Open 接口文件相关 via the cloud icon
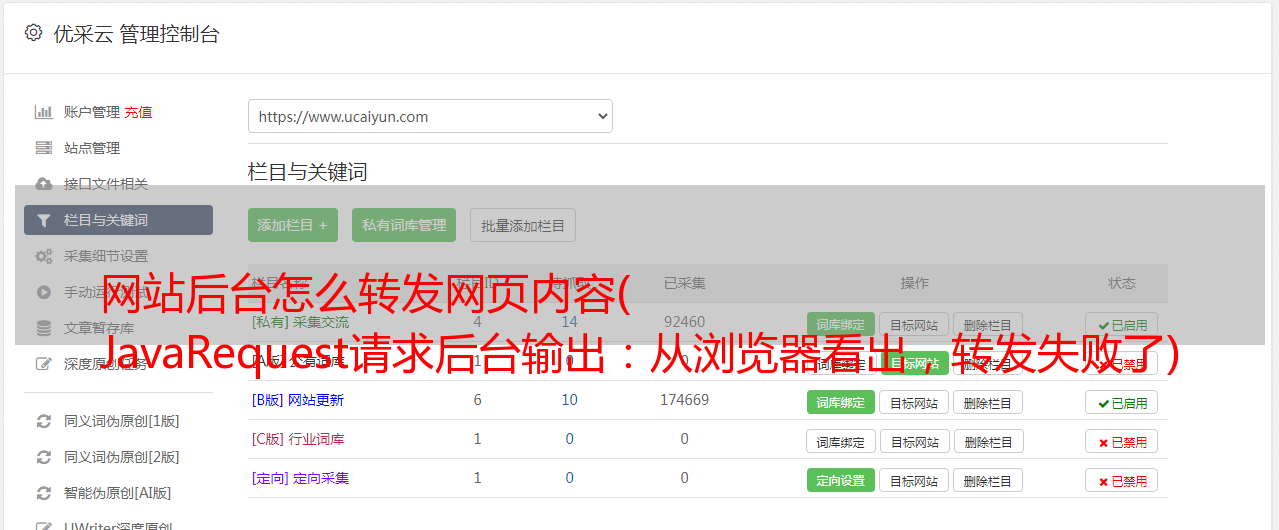Screen dimensions: 1279x530 coord(44,184)
